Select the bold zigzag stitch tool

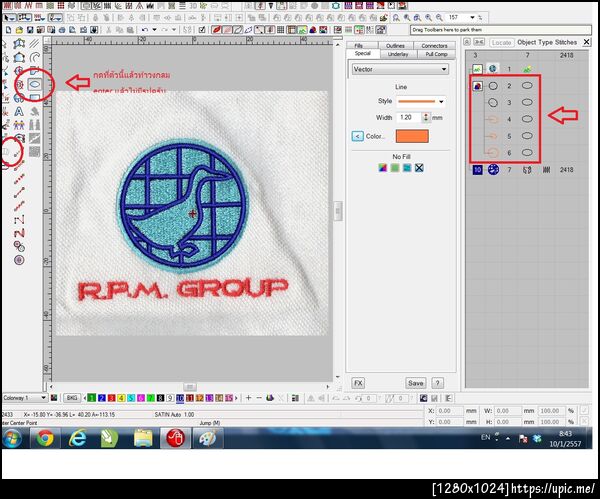(x=19, y=233)
